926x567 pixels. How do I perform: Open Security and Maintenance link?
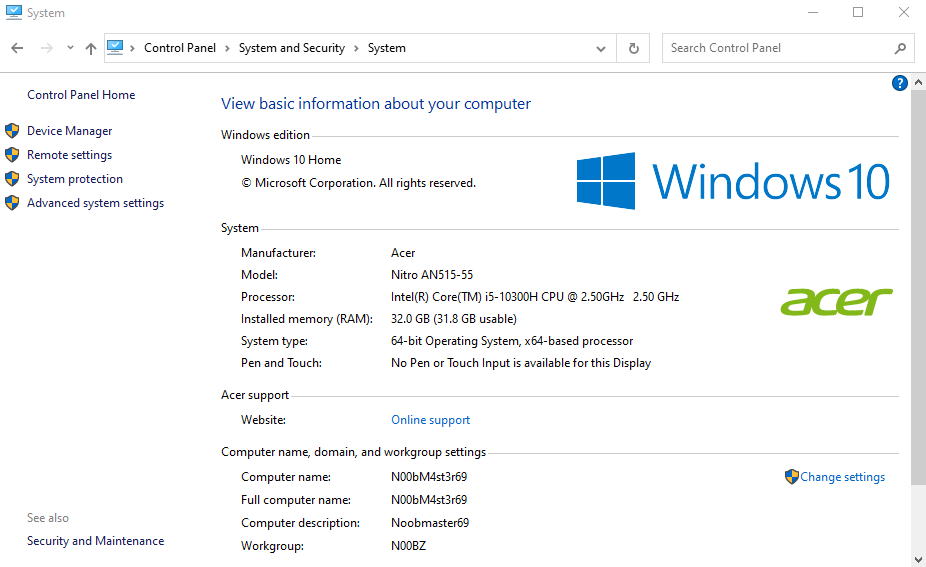[96, 540]
